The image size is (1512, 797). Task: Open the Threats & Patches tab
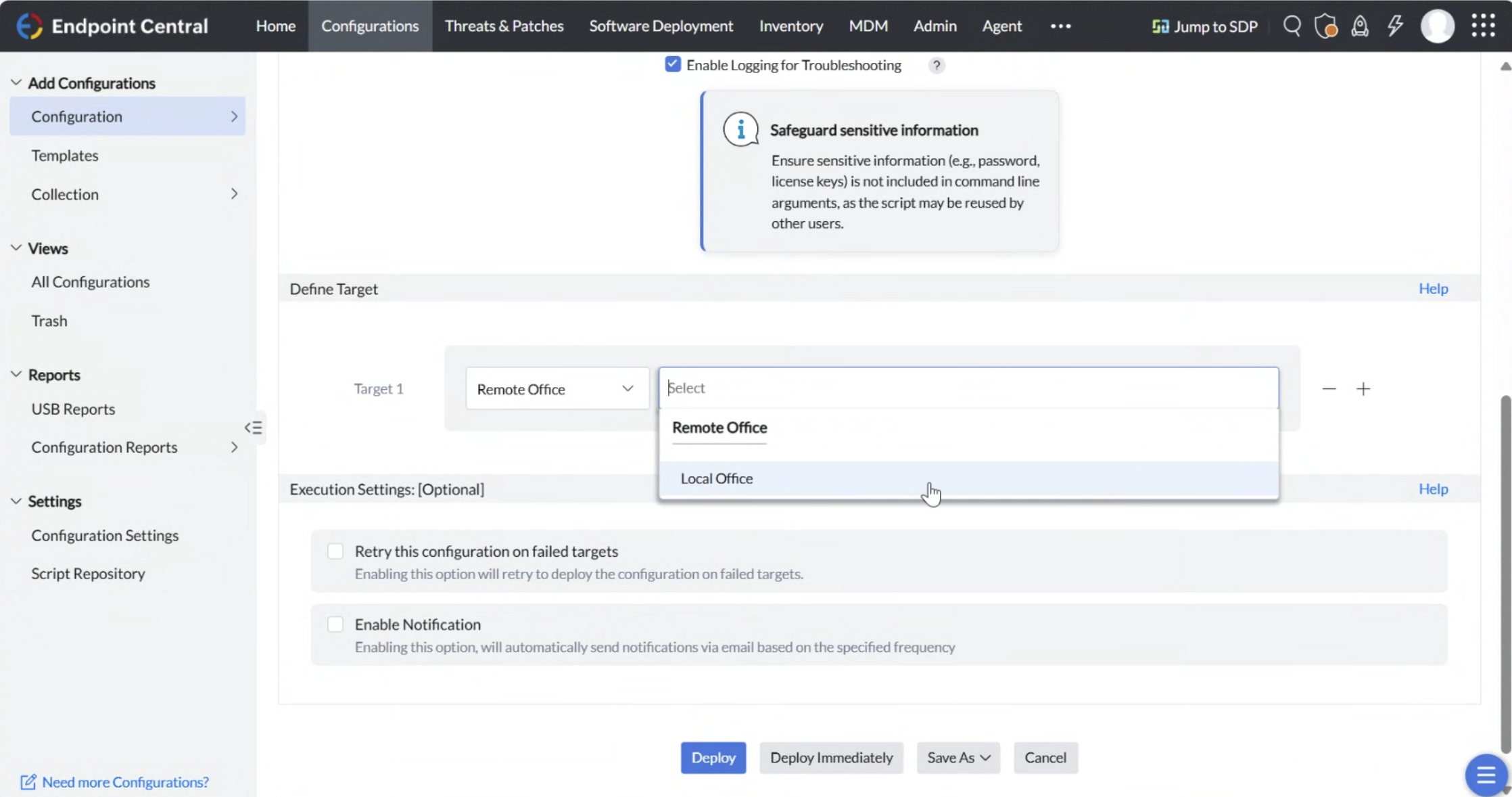504,26
